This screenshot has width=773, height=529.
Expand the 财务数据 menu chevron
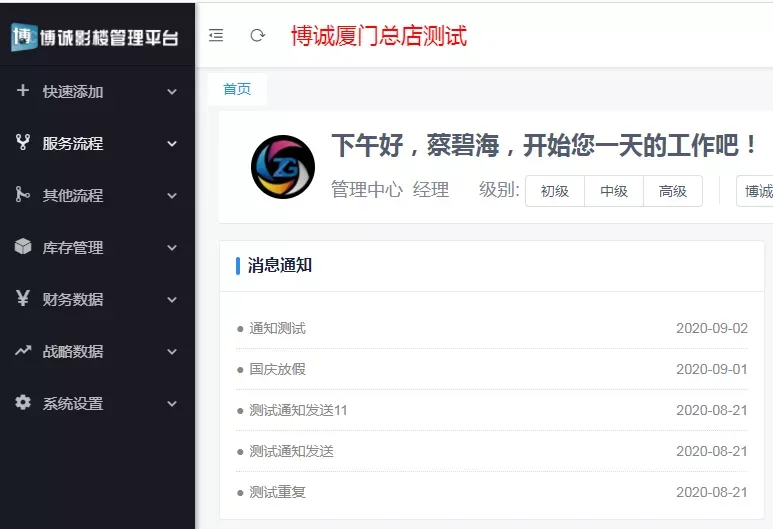pyautogui.click(x=172, y=300)
